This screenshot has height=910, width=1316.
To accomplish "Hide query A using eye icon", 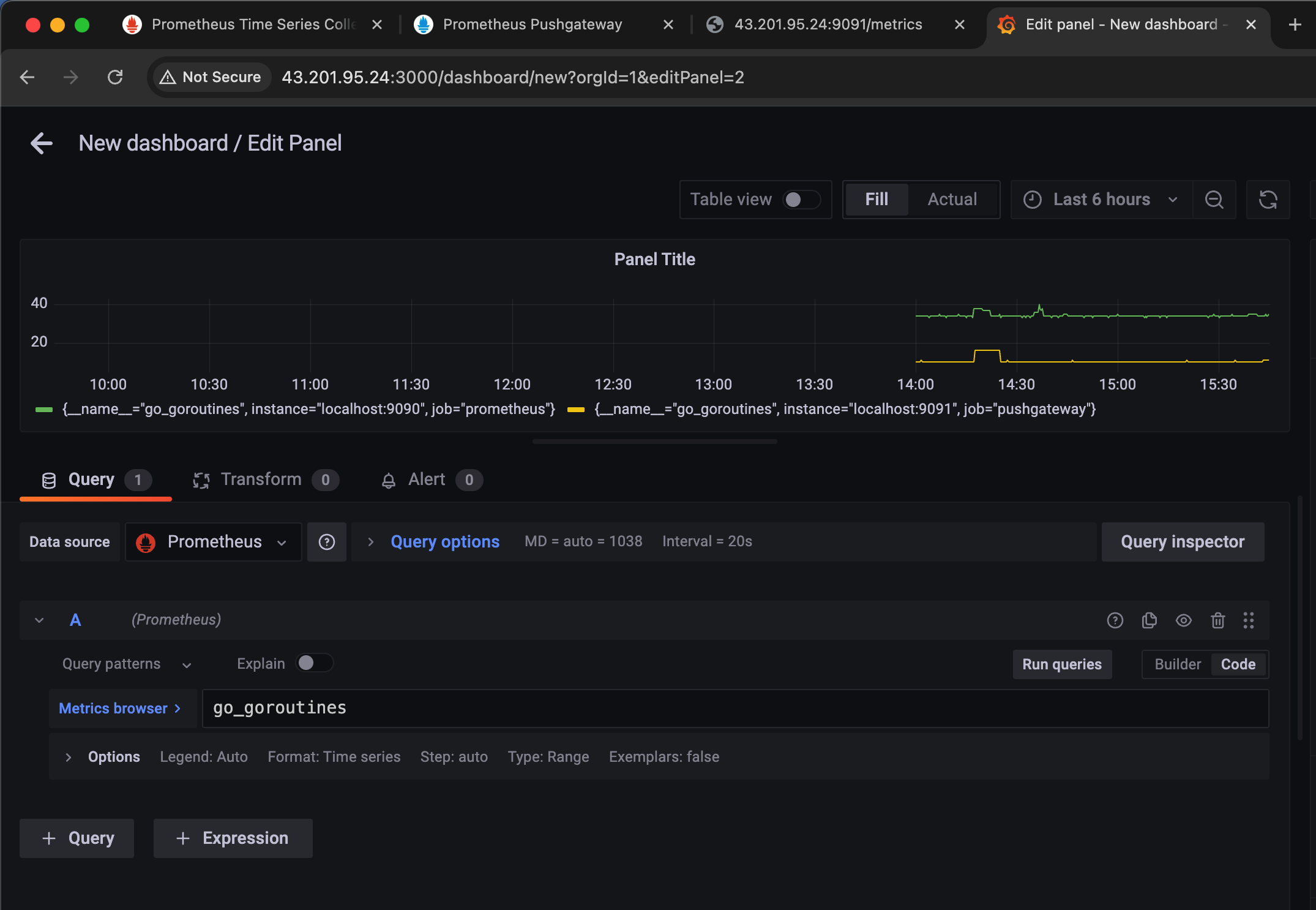I will 1183,620.
